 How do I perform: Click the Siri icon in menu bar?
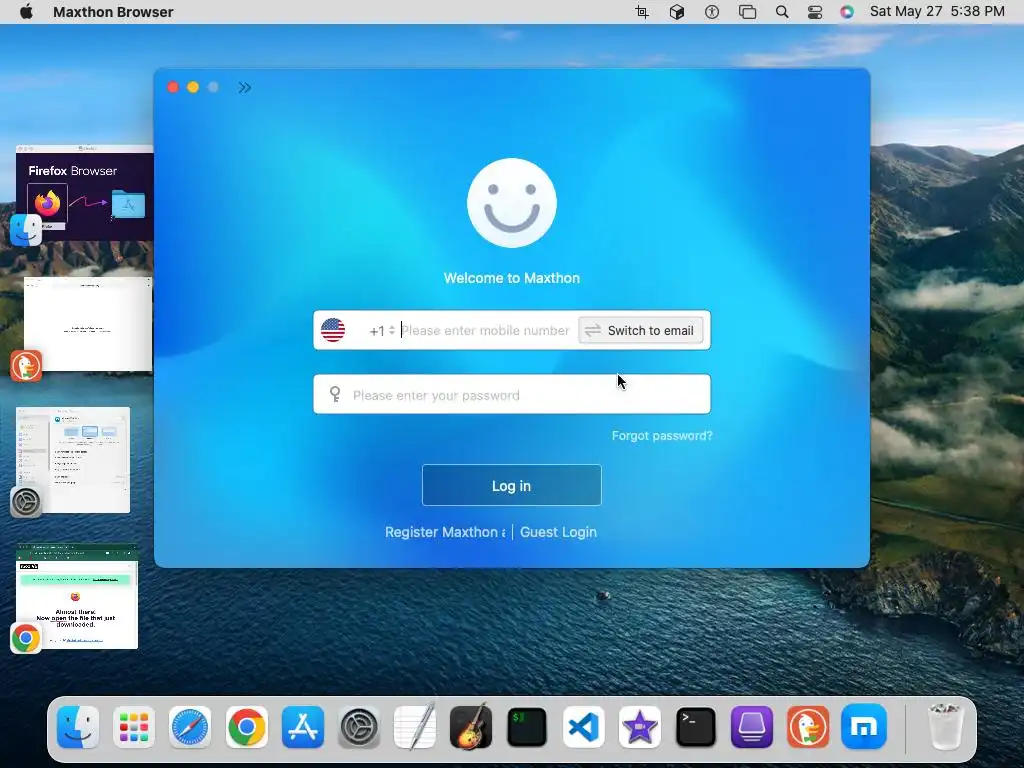pyautogui.click(x=847, y=12)
